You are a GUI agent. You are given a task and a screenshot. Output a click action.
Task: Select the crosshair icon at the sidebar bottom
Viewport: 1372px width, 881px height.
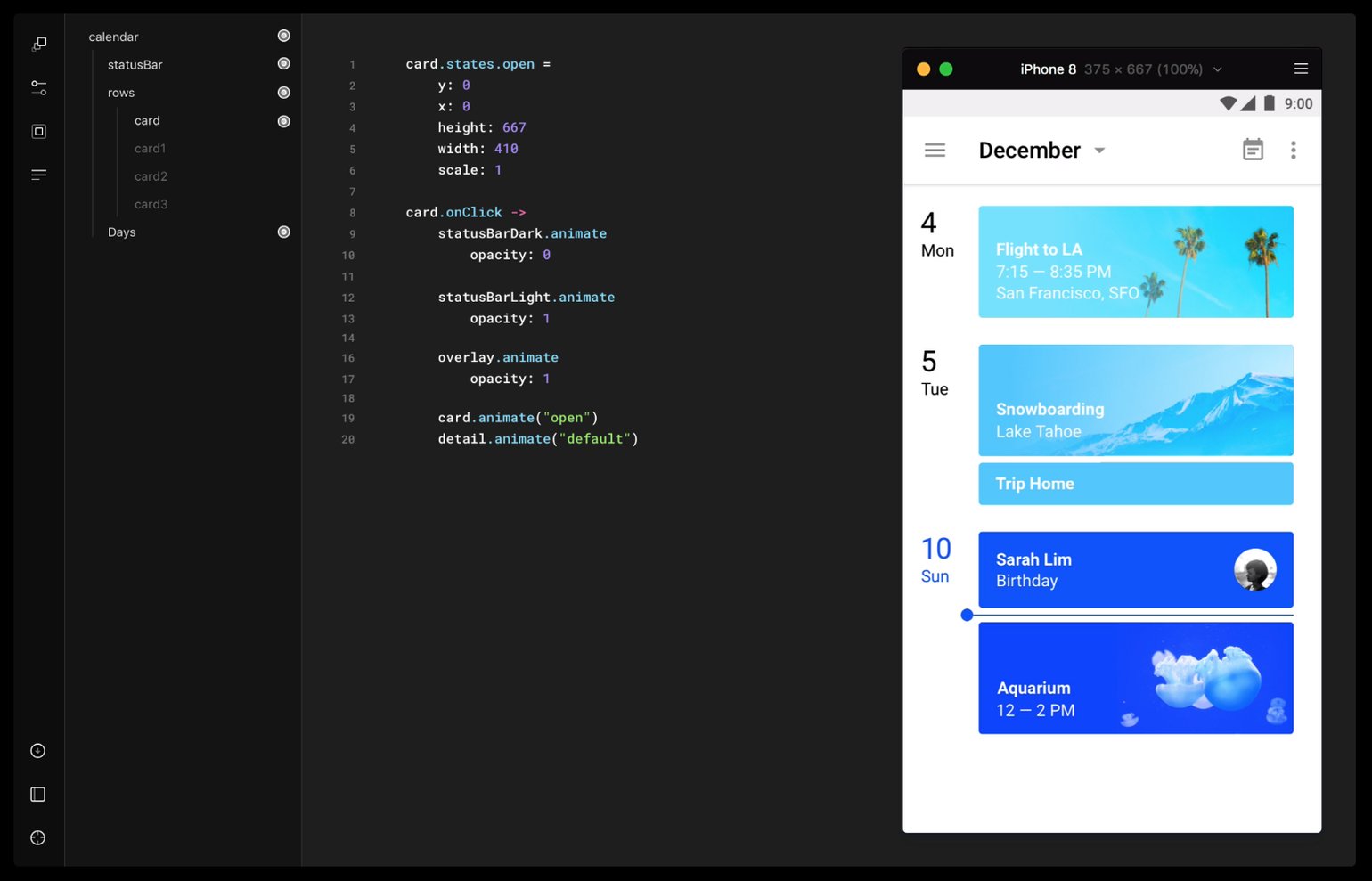click(x=37, y=837)
